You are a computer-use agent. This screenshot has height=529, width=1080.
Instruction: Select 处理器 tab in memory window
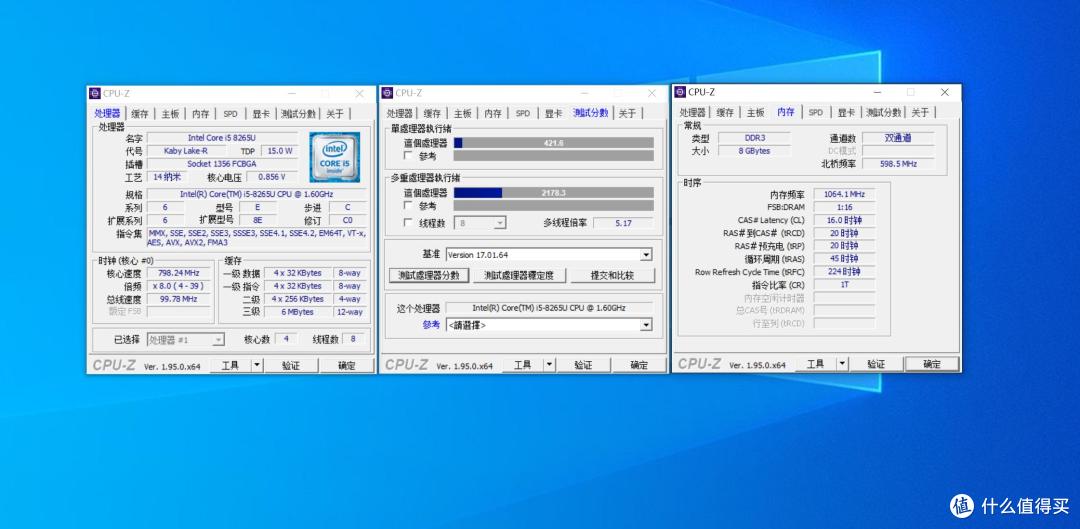(692, 112)
